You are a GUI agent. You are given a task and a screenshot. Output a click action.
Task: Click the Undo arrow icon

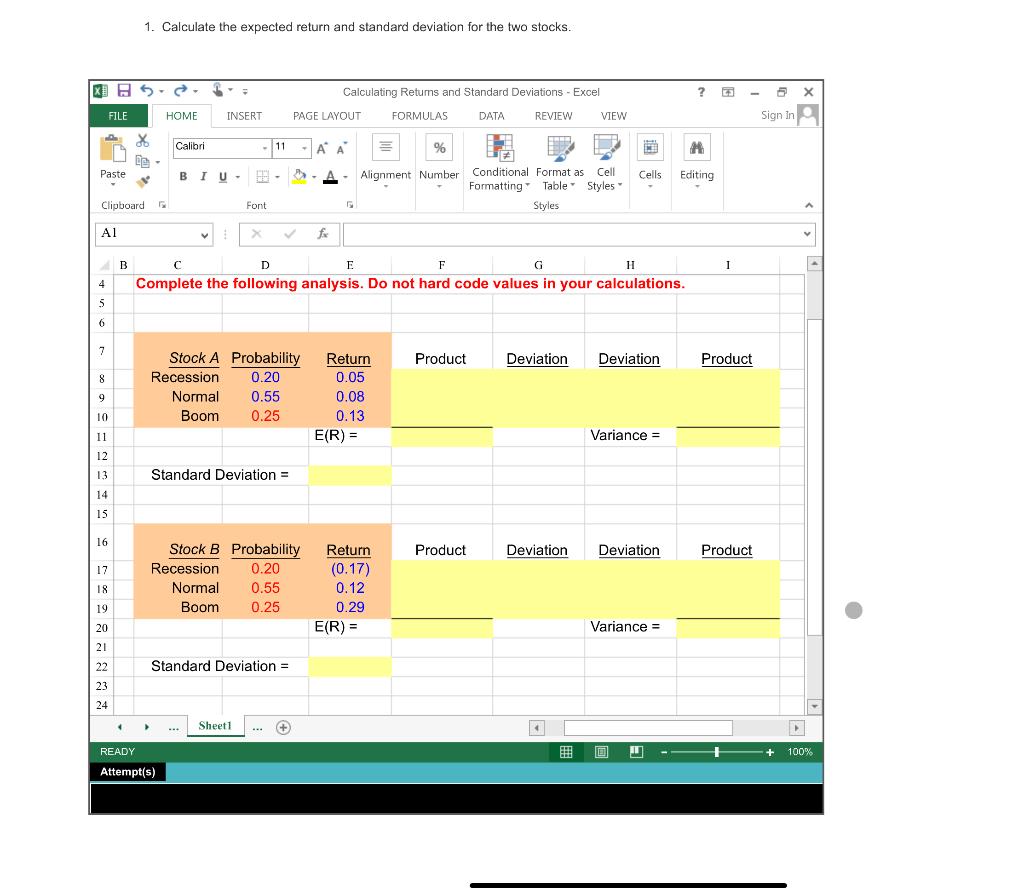point(147,91)
